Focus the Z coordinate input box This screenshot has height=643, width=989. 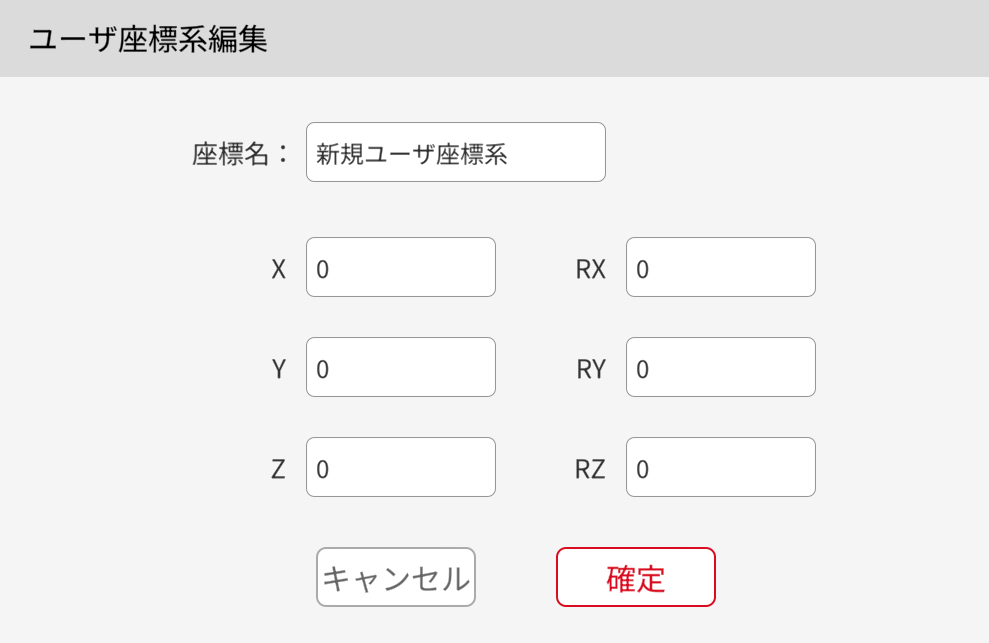click(400, 467)
